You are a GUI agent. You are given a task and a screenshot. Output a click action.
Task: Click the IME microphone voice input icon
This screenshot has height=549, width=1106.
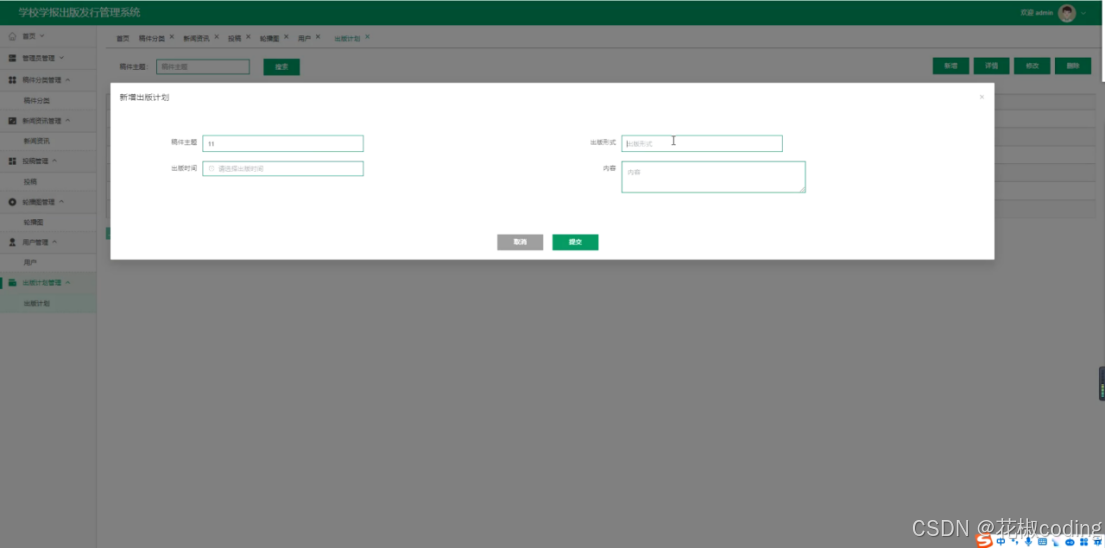point(1028,541)
